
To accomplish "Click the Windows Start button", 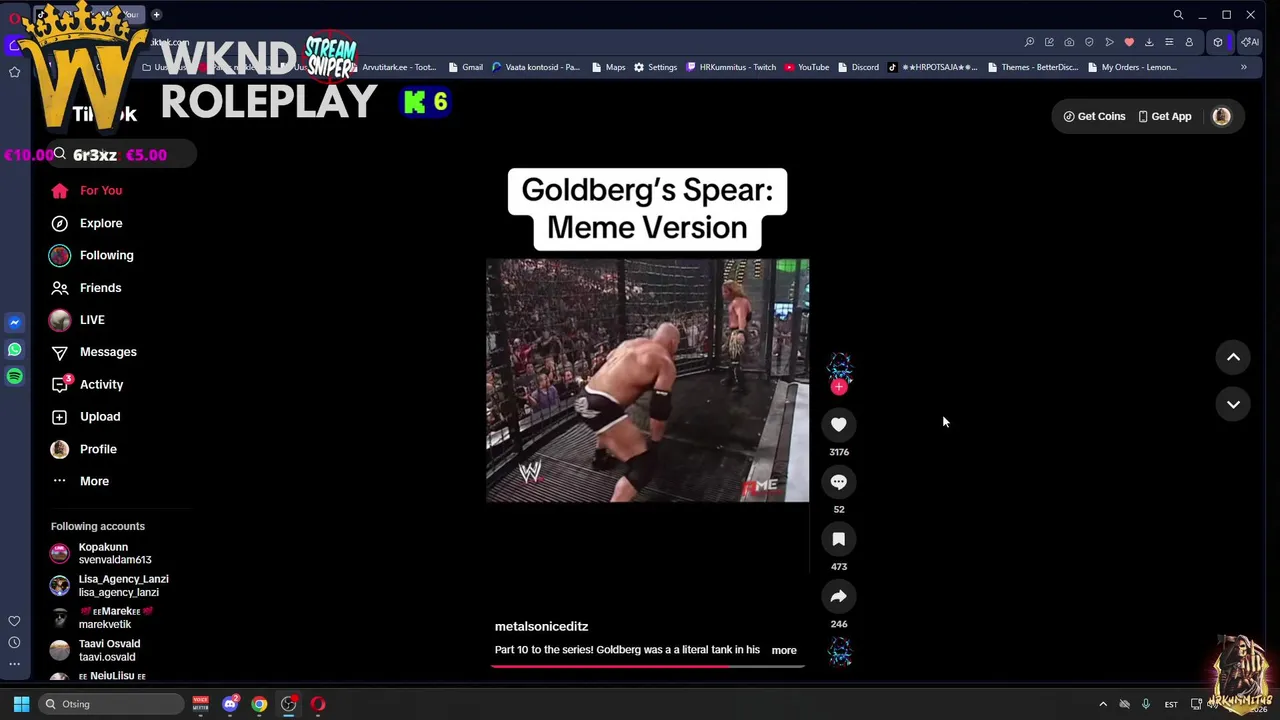I will (x=21, y=704).
